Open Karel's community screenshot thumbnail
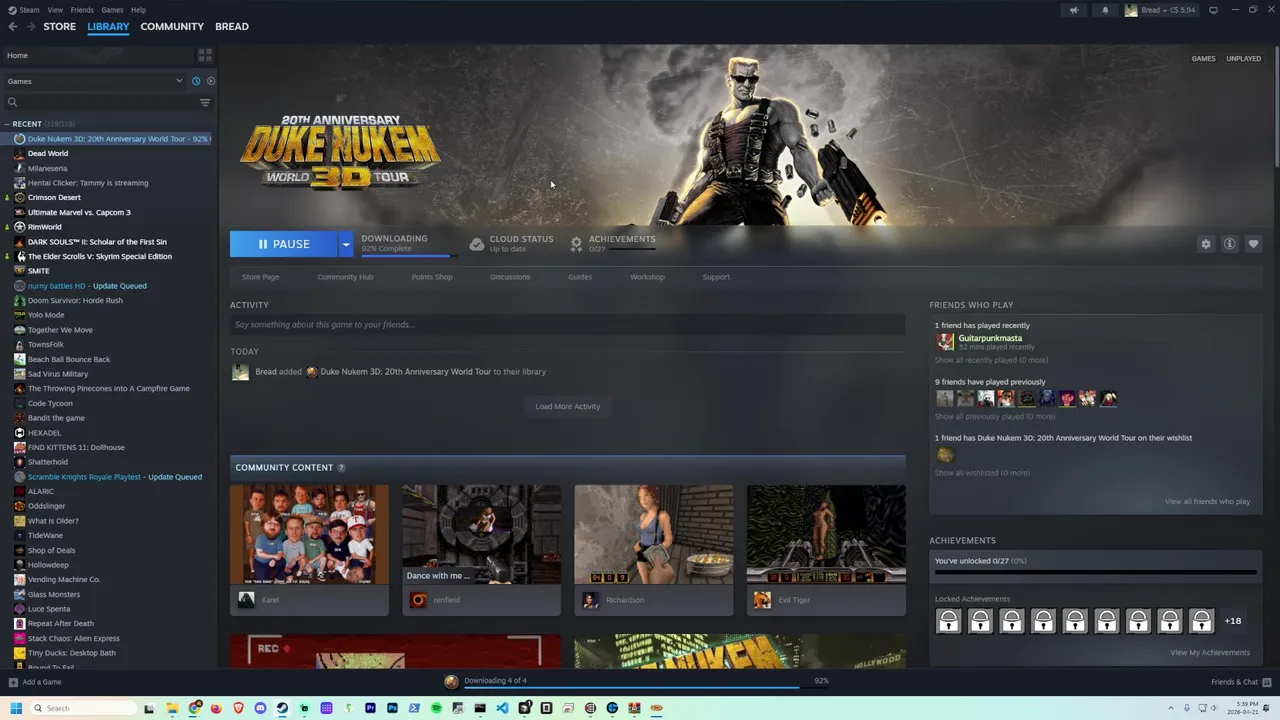Screen dimensions: 1280x720 (x=309, y=534)
